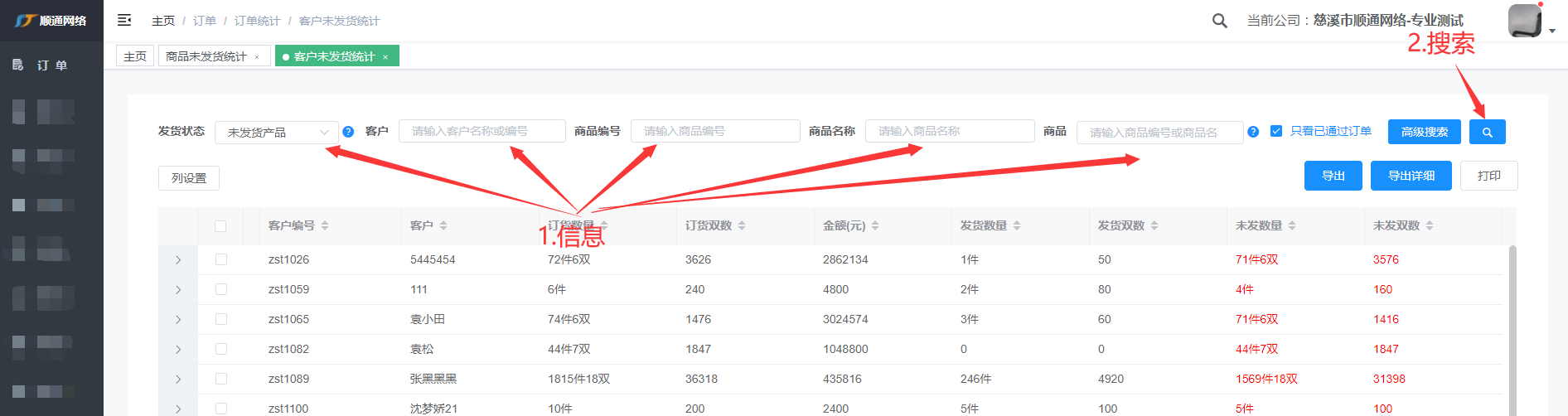The image size is (1568, 416).
Task: Open the 发货状态 dropdown
Action: tap(276, 133)
